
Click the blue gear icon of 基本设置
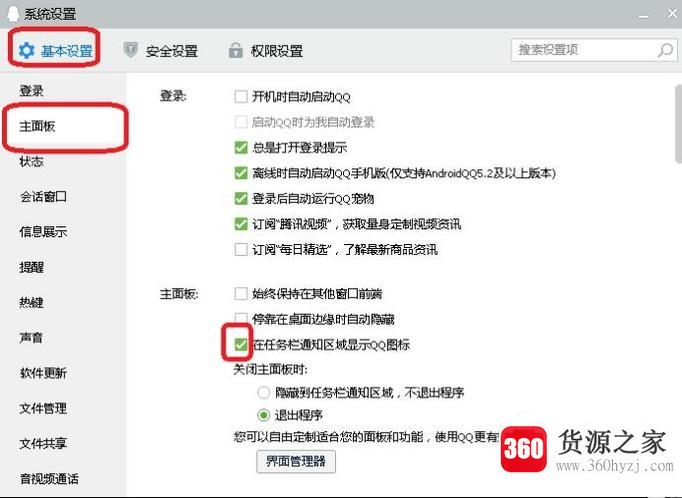click(27, 50)
